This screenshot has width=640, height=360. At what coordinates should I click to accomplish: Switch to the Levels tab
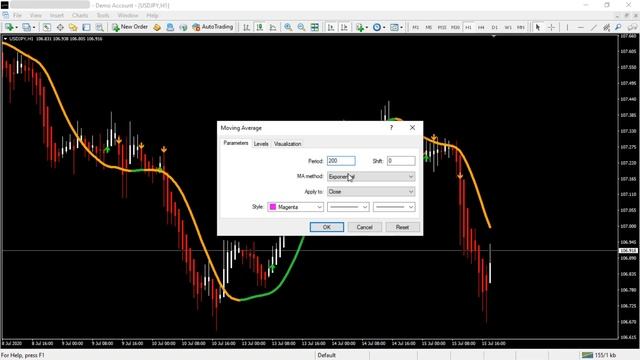[x=261, y=144]
